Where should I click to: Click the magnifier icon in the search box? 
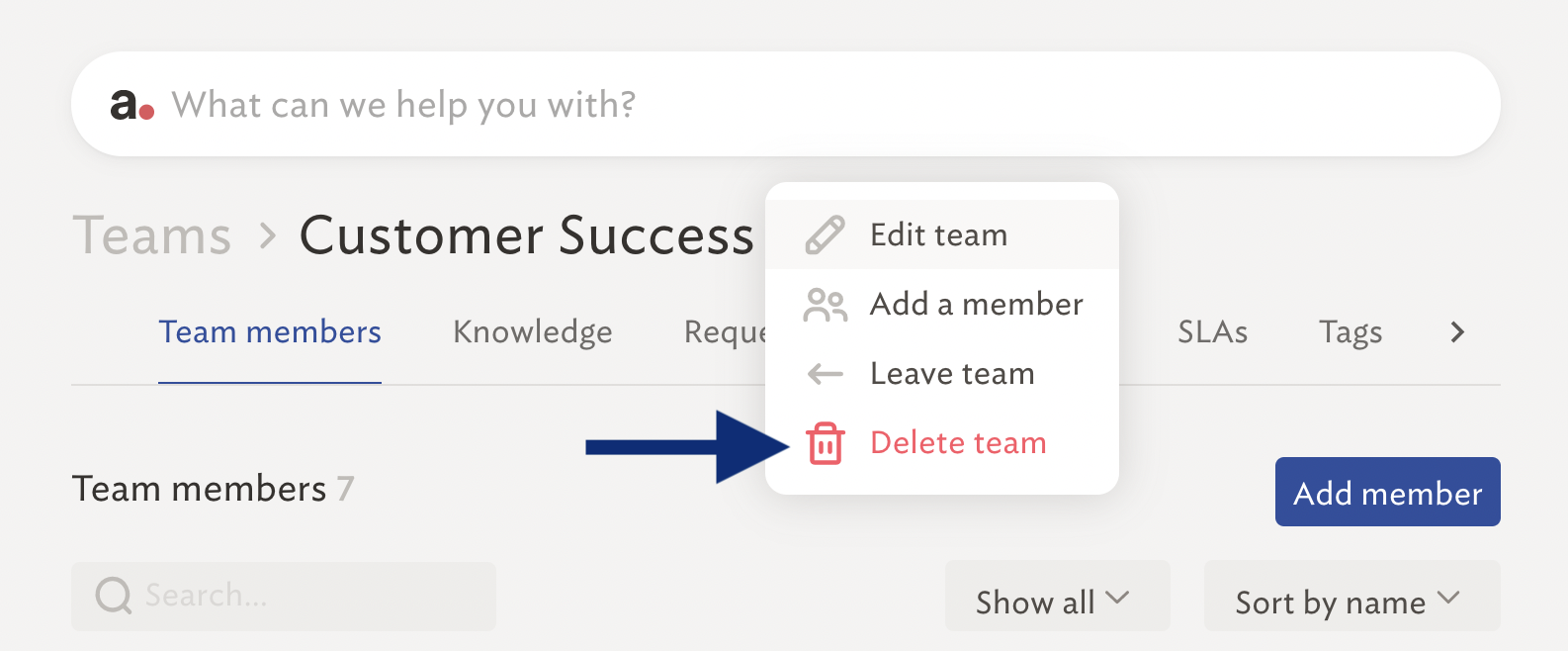point(114,596)
